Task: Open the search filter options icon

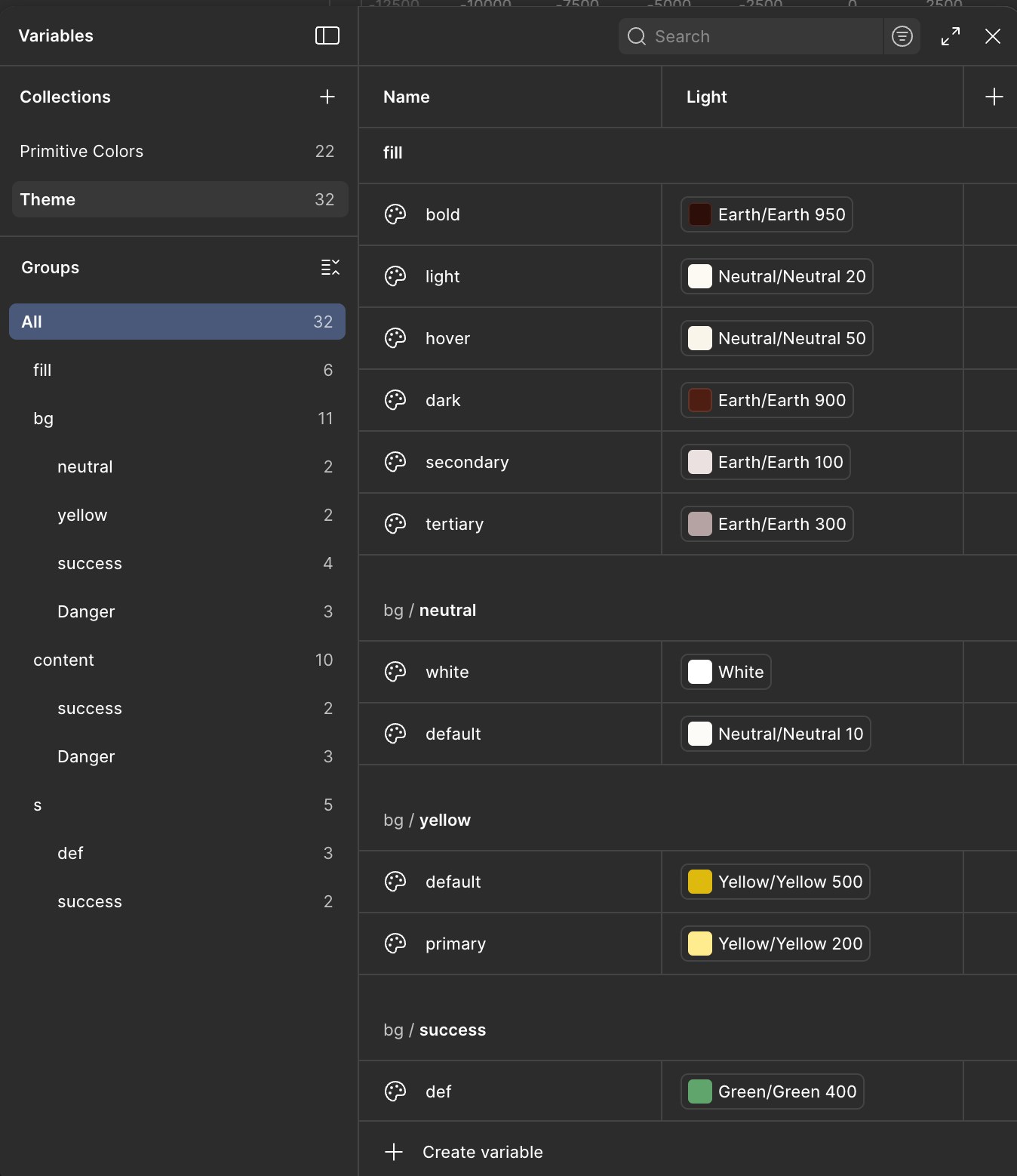Action: click(902, 36)
